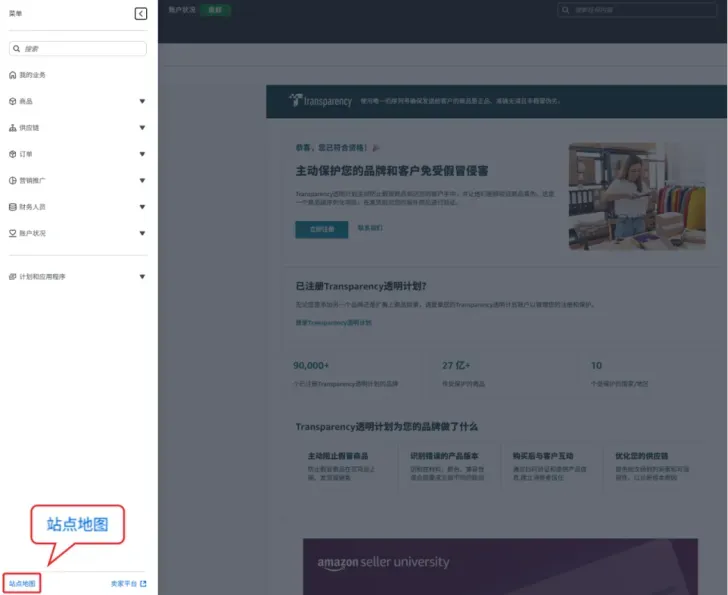The width and height of the screenshot is (728, 595).
Task: Click the green 良好 account status badge
Action: click(215, 10)
